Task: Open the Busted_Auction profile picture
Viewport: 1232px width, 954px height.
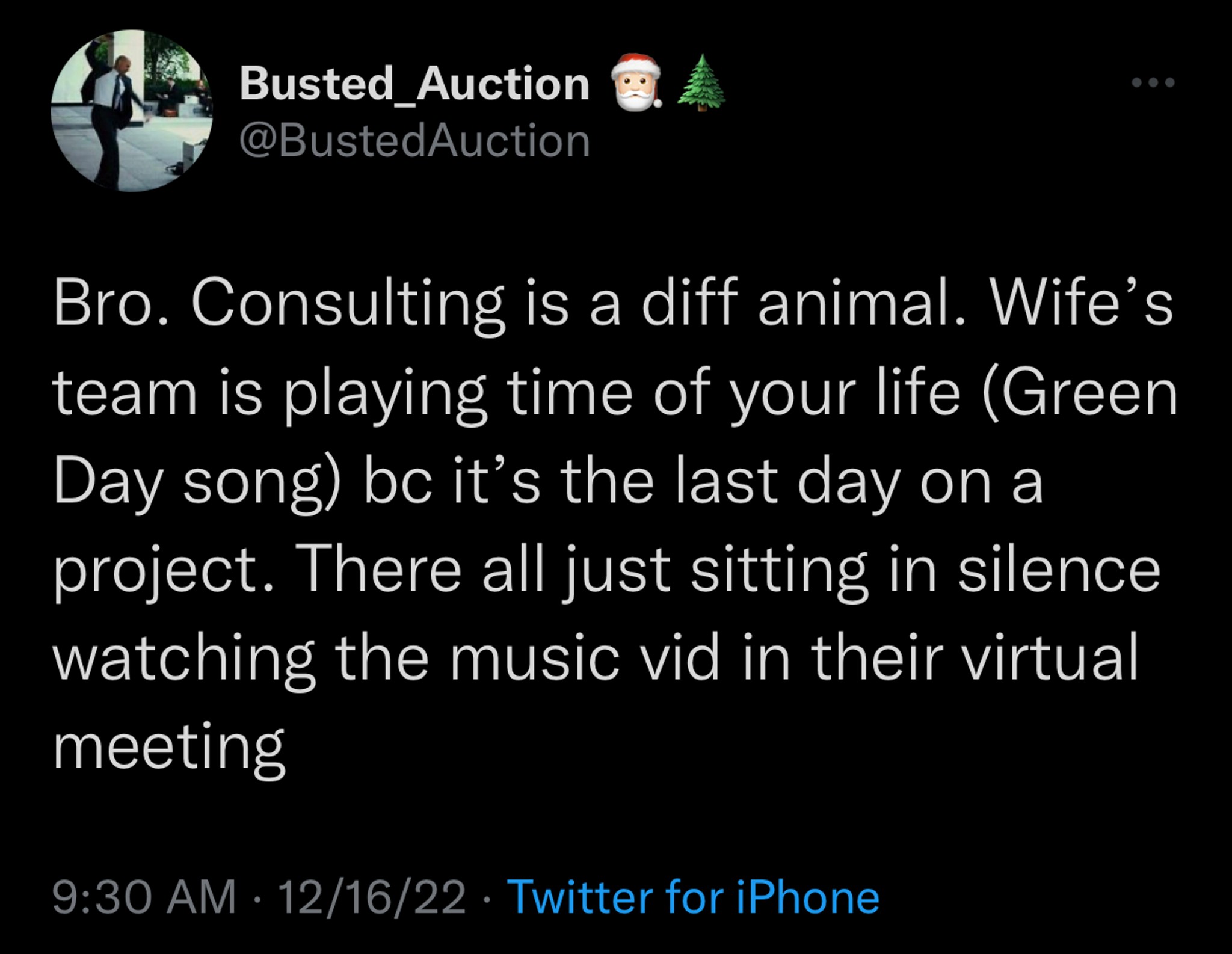Action: pos(132,111)
